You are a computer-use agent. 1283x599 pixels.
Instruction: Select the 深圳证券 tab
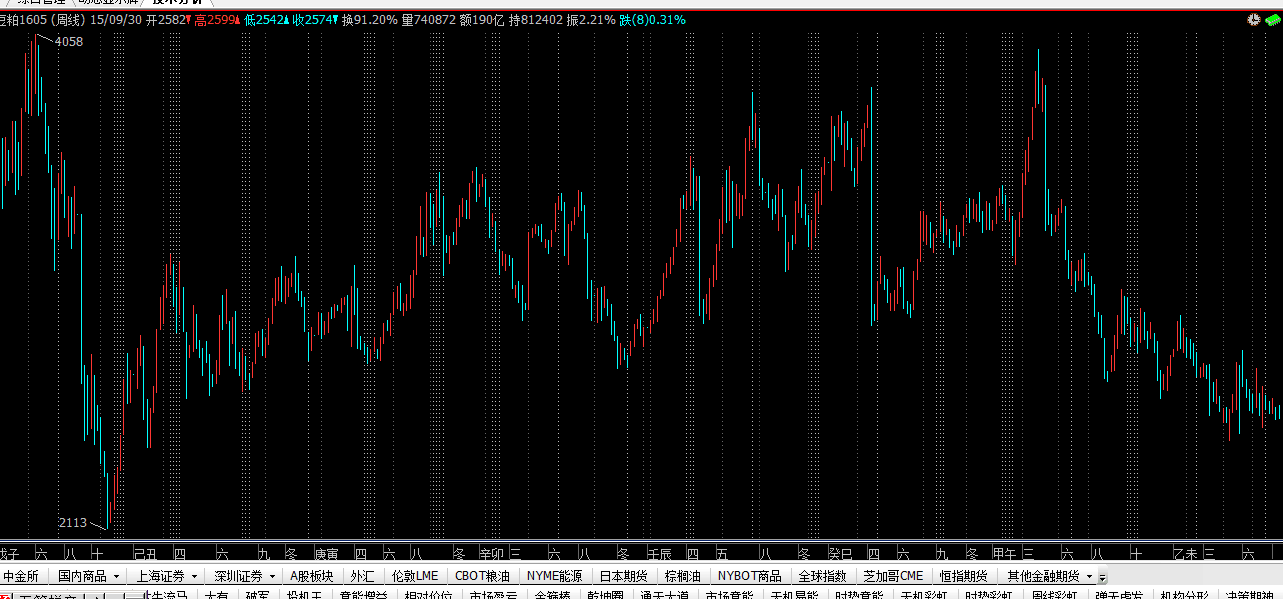238,576
